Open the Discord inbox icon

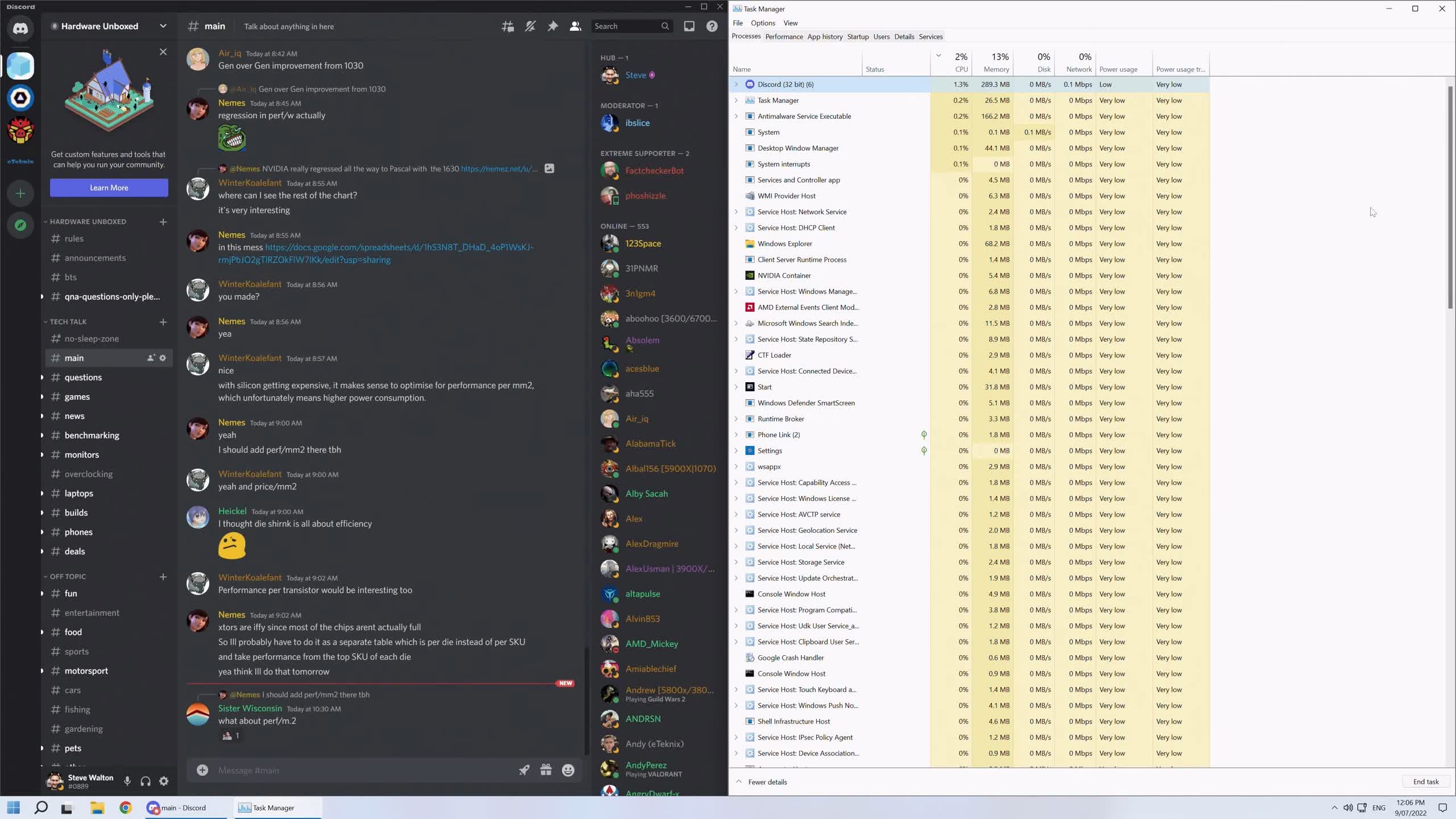(689, 26)
